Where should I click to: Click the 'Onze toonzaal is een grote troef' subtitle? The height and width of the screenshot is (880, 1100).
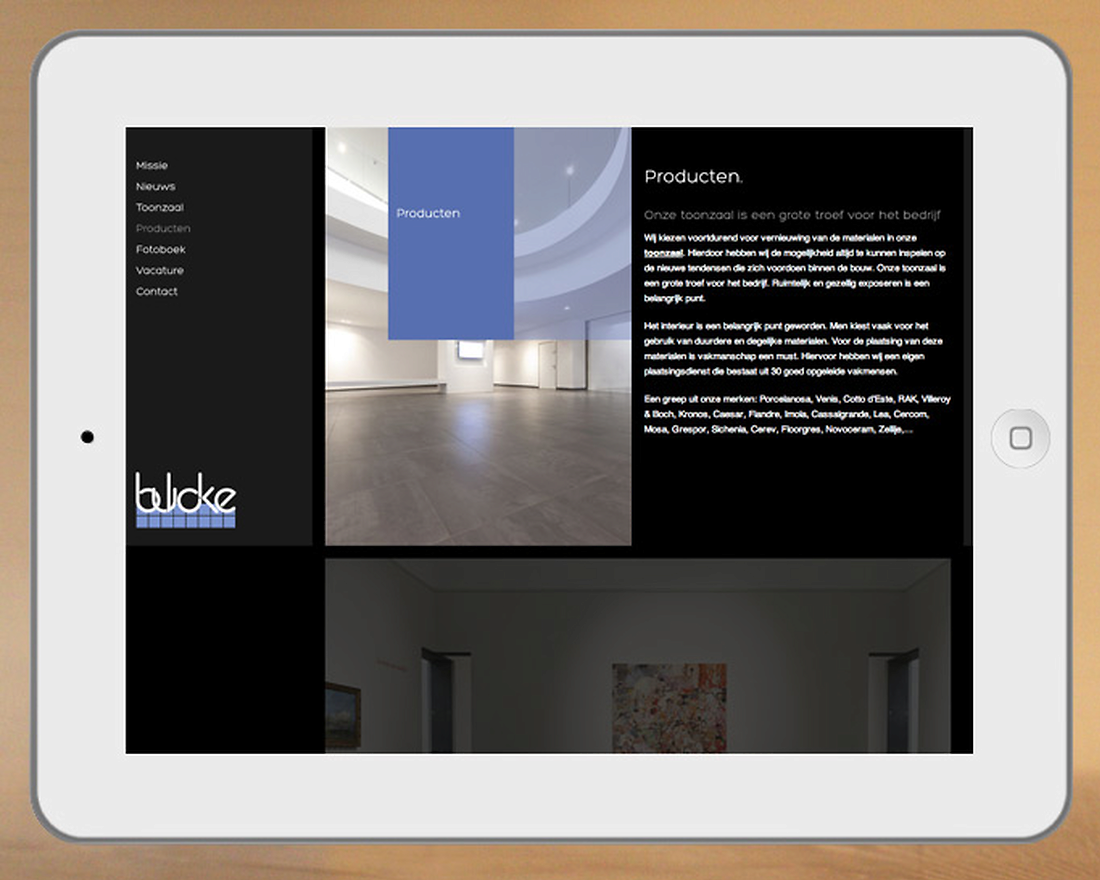(x=792, y=215)
